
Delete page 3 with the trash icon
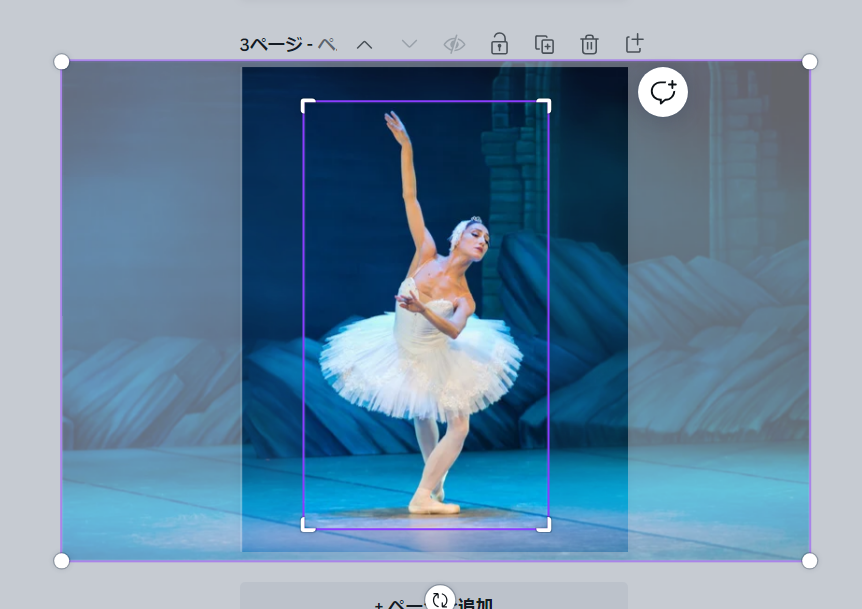point(589,44)
